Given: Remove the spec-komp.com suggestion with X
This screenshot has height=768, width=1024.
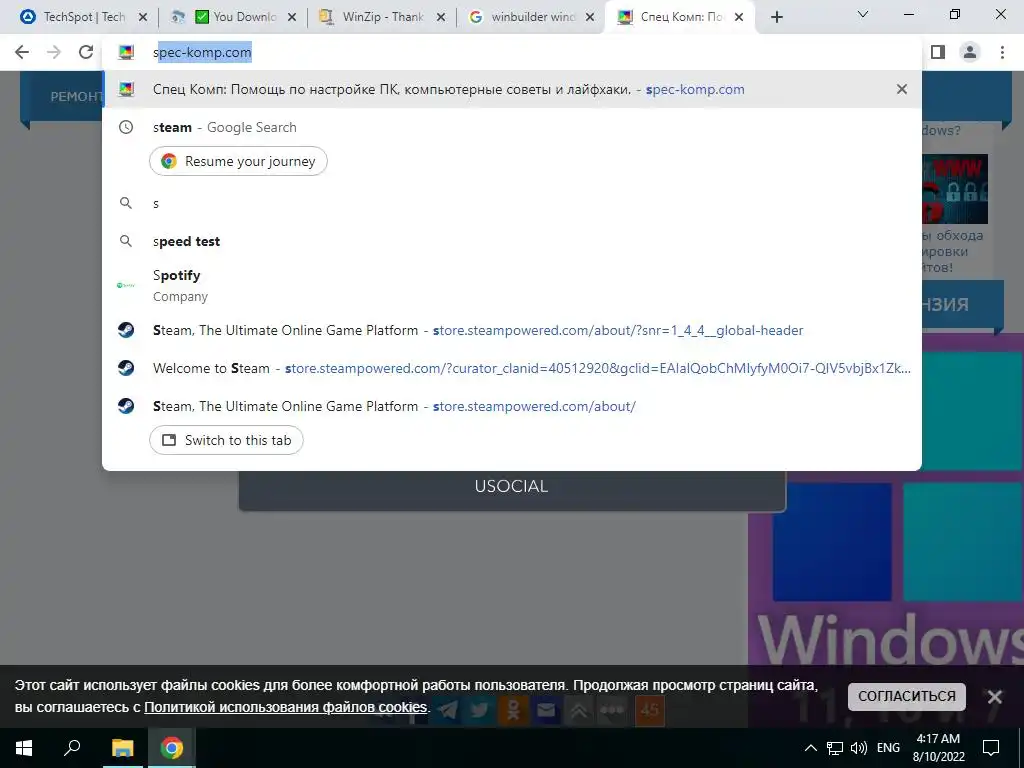Looking at the screenshot, I should (x=901, y=89).
